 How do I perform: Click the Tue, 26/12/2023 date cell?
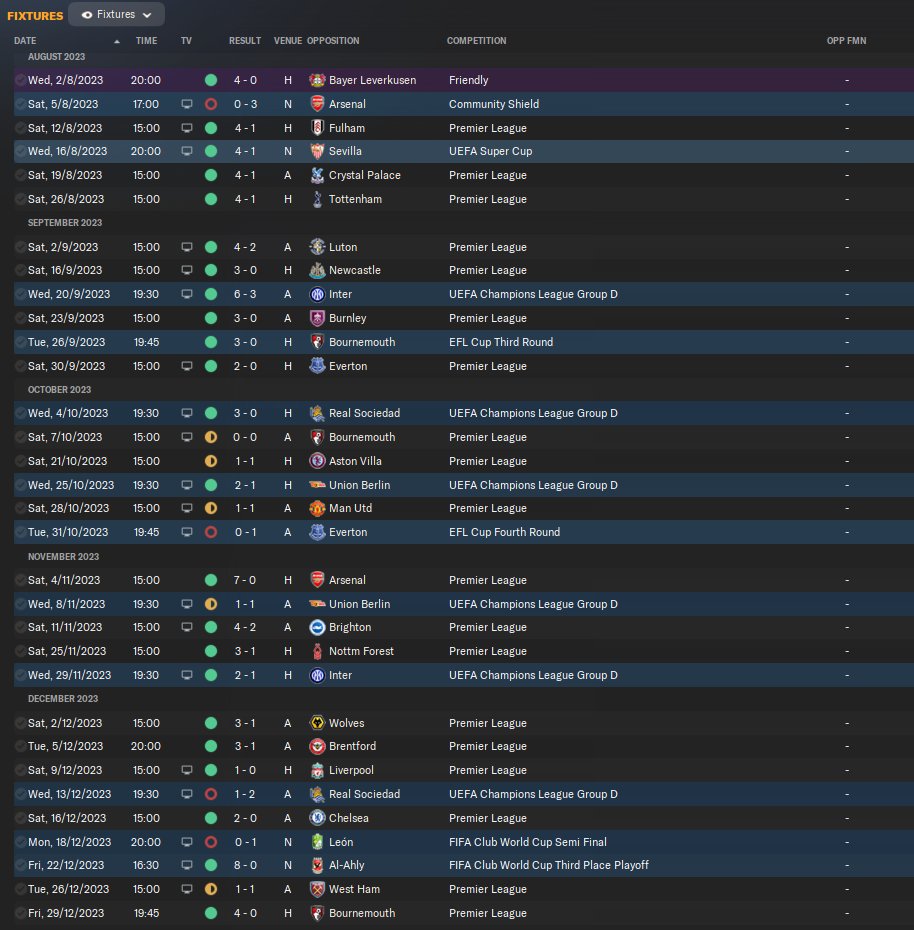coord(68,889)
